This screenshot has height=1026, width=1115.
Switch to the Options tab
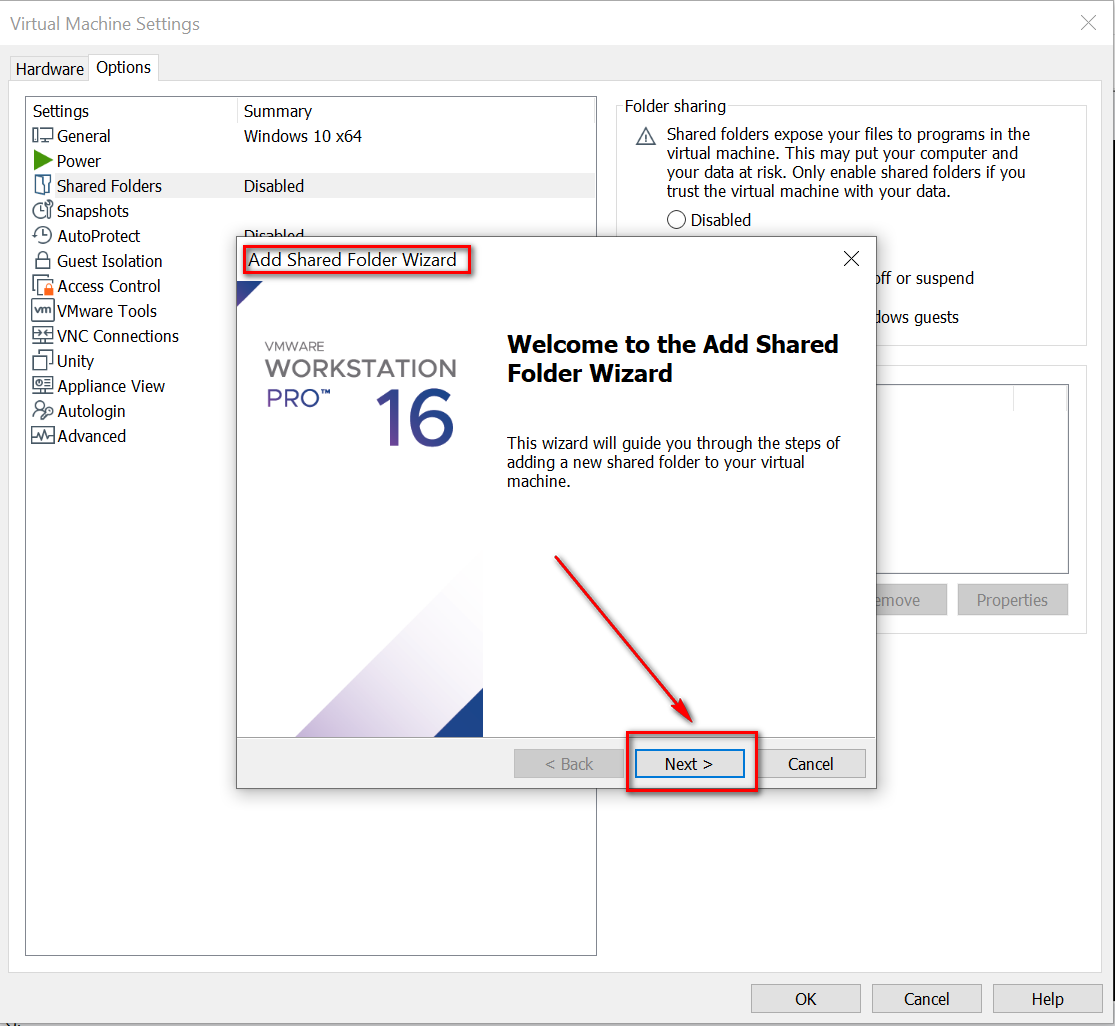(124, 68)
